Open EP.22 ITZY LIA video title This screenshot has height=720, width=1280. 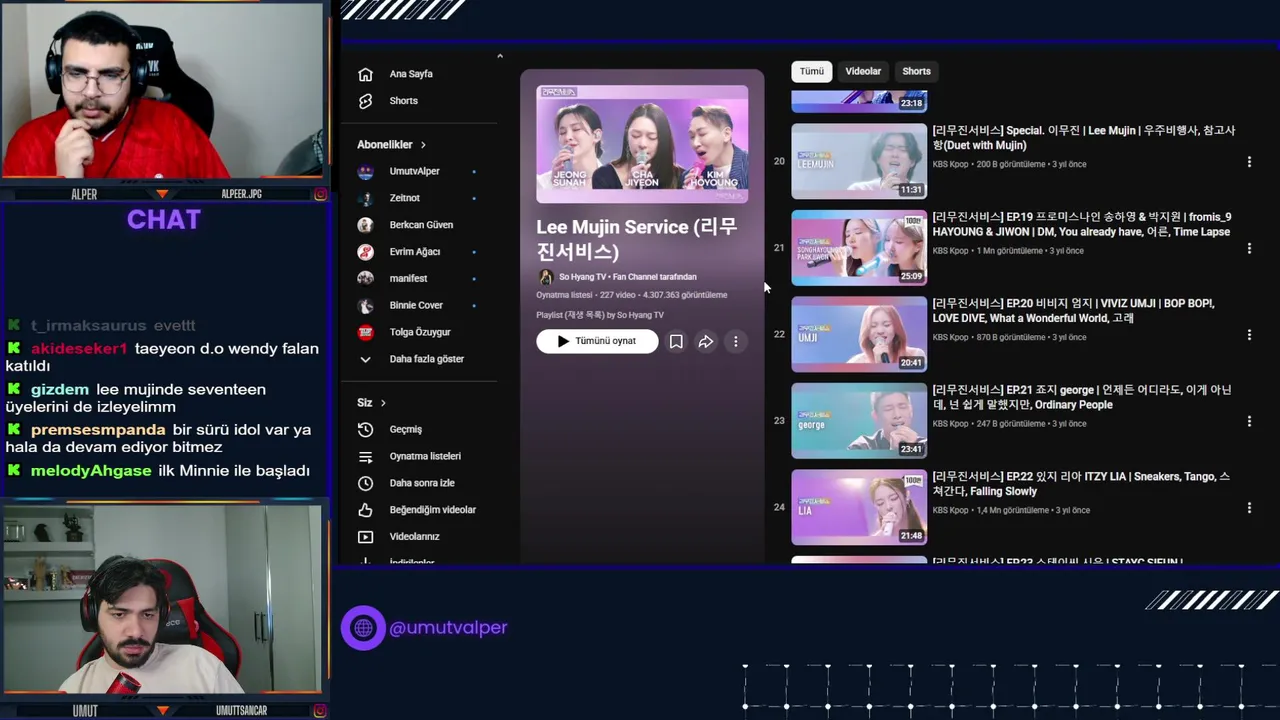(x=1082, y=484)
